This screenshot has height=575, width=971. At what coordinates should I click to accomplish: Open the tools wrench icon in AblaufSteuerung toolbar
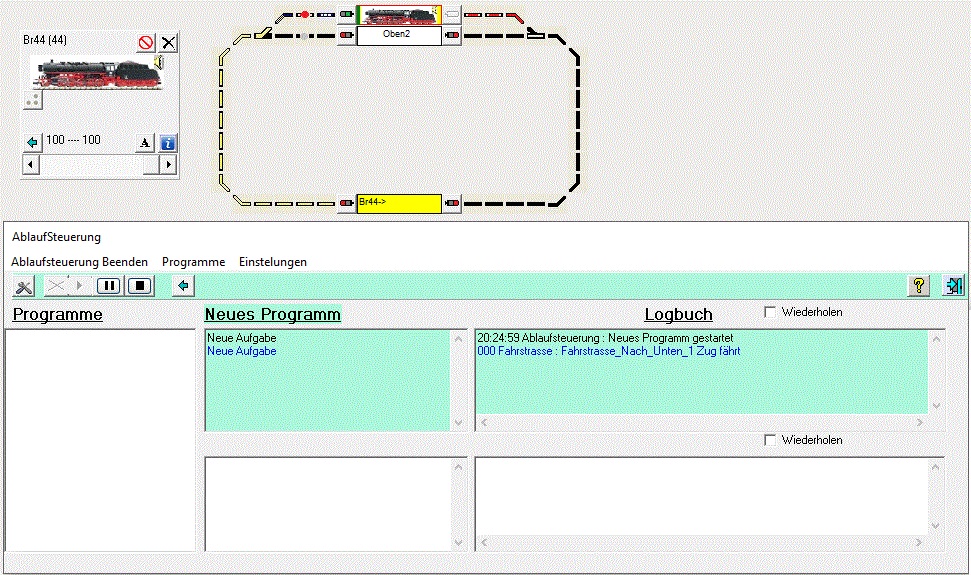24,287
